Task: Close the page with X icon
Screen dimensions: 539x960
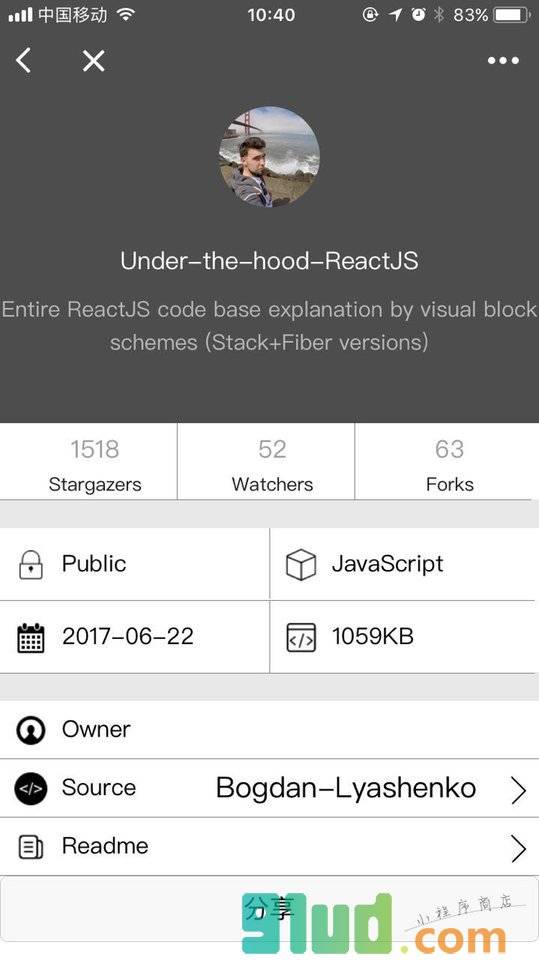Action: [94, 61]
